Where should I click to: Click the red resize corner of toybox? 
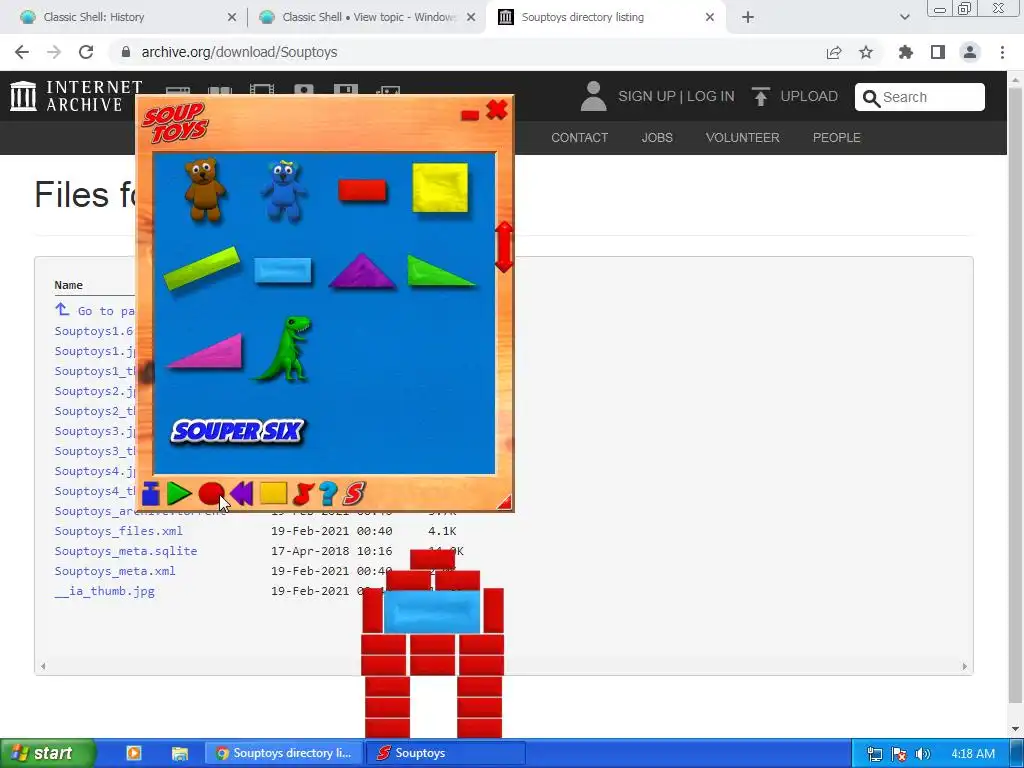point(504,502)
